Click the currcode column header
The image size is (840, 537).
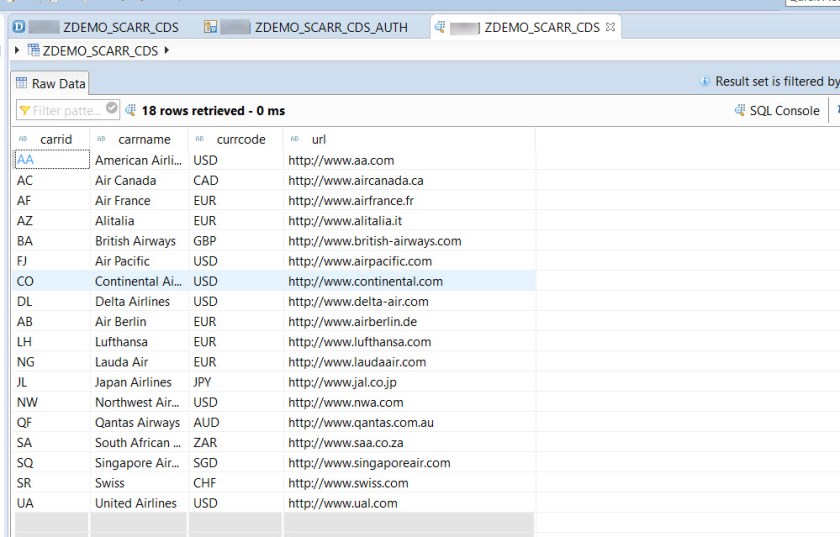click(240, 139)
